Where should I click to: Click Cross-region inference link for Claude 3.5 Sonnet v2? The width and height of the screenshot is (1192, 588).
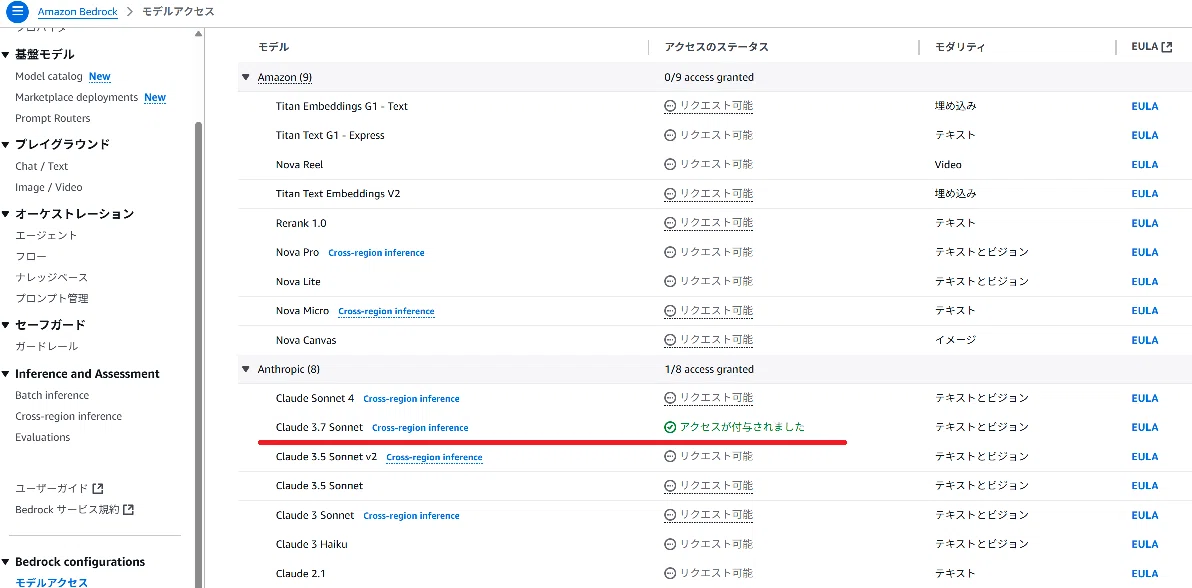[434, 457]
